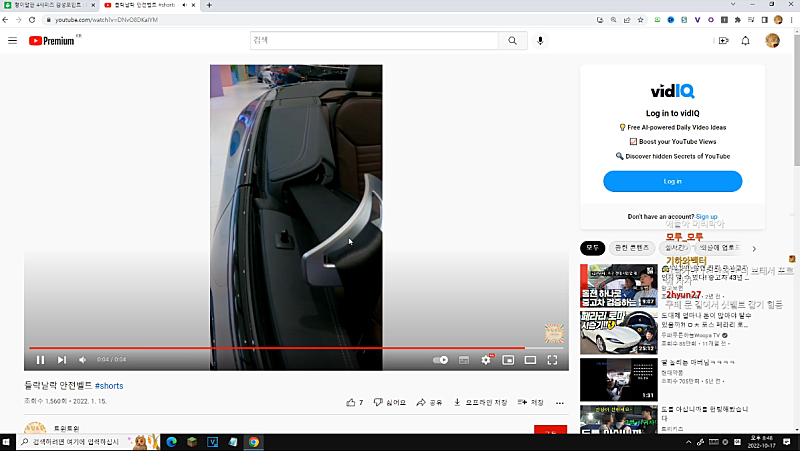The image size is (800, 451).
Task: Download the video for offline viewing
Action: coord(480,403)
